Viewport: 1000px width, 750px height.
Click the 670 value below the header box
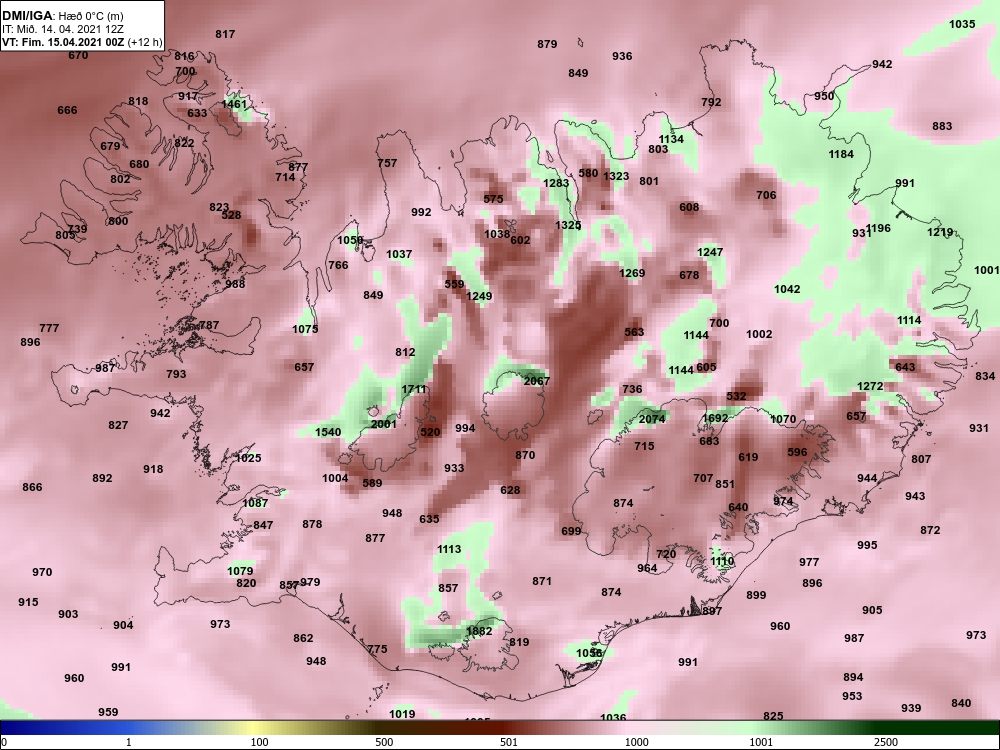click(x=78, y=55)
